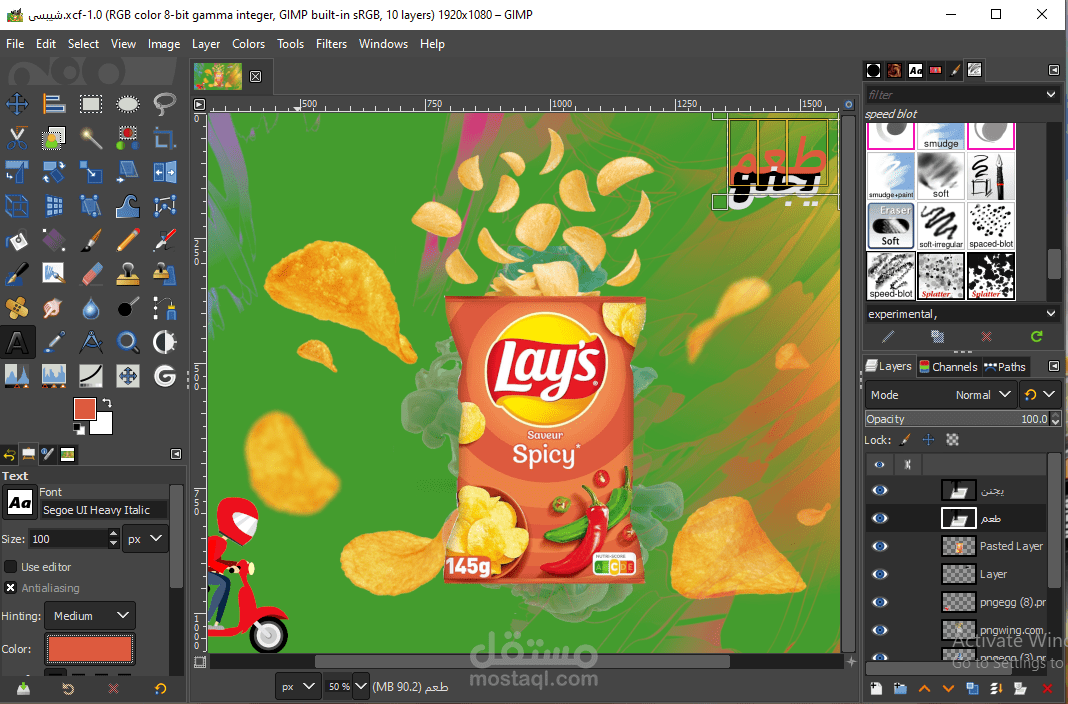
Task: Select the Smudge tool
Action: point(54,308)
